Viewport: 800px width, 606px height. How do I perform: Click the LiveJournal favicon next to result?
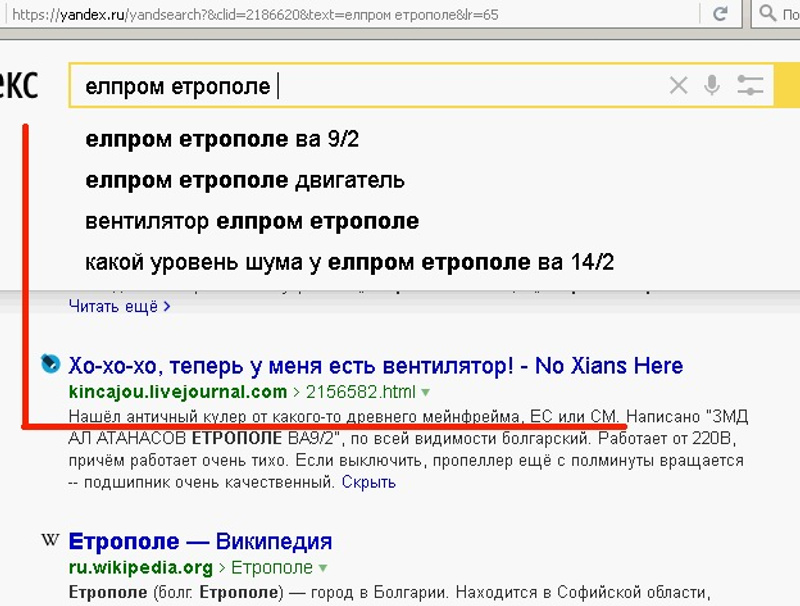click(x=50, y=364)
